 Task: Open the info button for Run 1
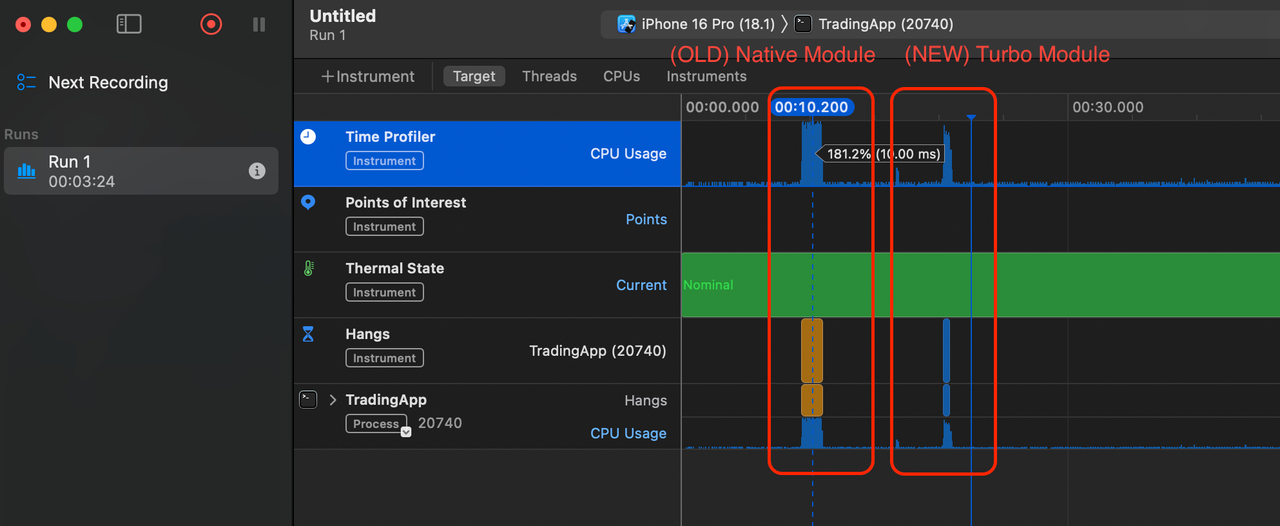257,171
